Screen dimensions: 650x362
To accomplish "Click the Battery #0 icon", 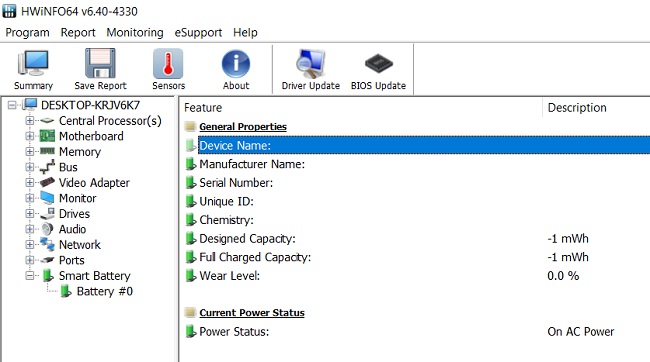I will pyautogui.click(x=65, y=291).
